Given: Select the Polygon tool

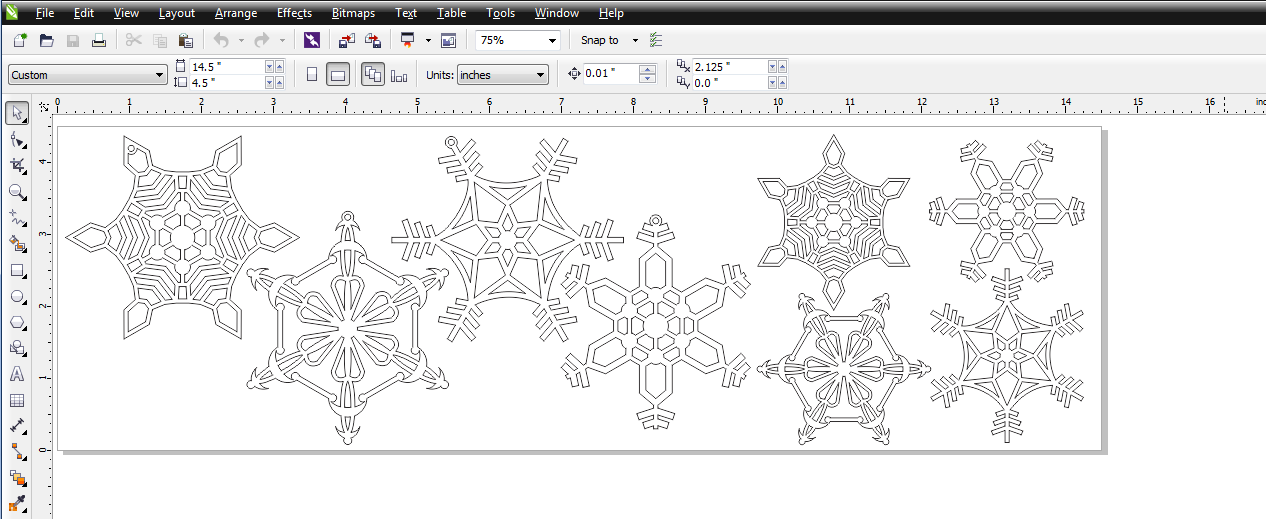Looking at the screenshot, I should [17, 322].
